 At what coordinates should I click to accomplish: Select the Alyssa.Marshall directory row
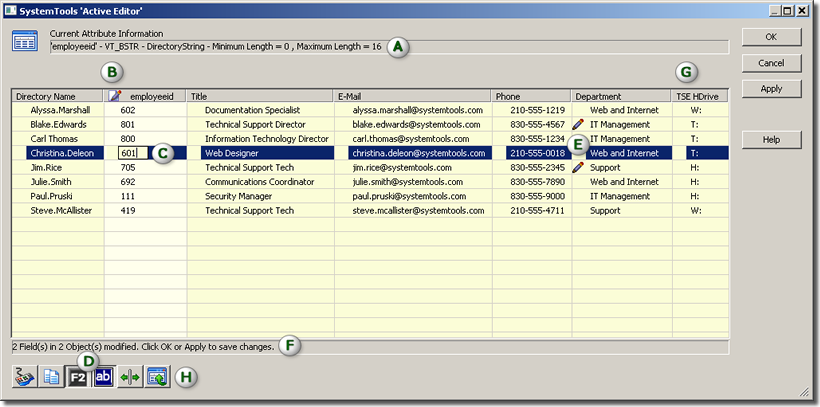[x=60, y=110]
